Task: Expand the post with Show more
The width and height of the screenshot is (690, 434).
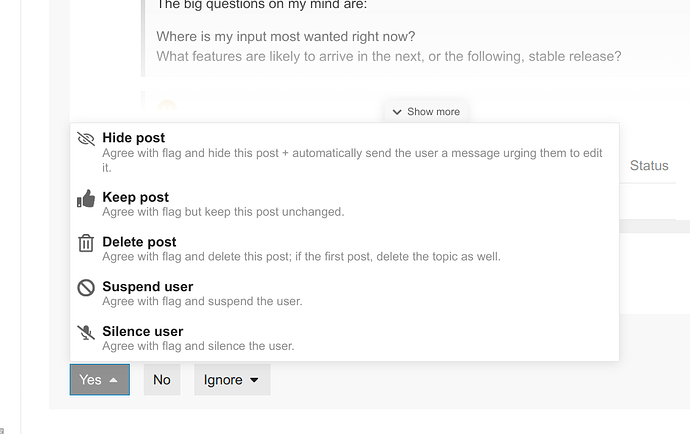Action: [426, 112]
